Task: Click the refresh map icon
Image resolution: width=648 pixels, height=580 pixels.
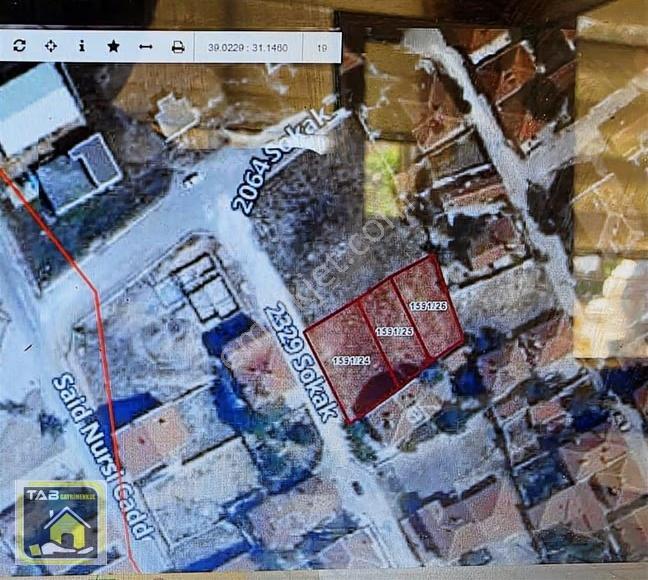Action: 19,45
